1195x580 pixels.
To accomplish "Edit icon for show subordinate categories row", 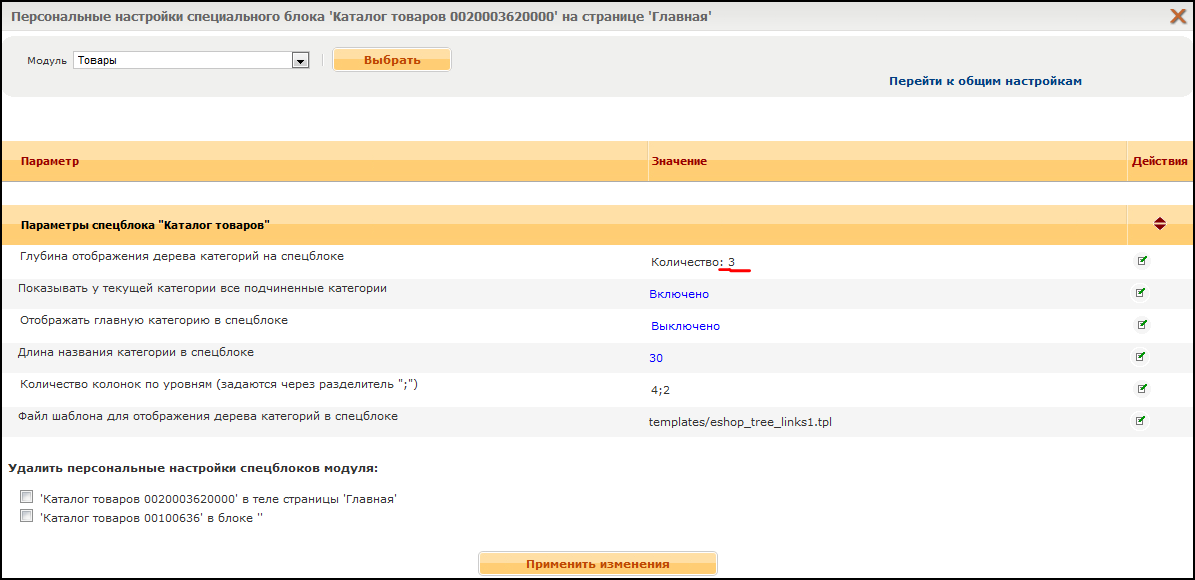I will click(1141, 293).
